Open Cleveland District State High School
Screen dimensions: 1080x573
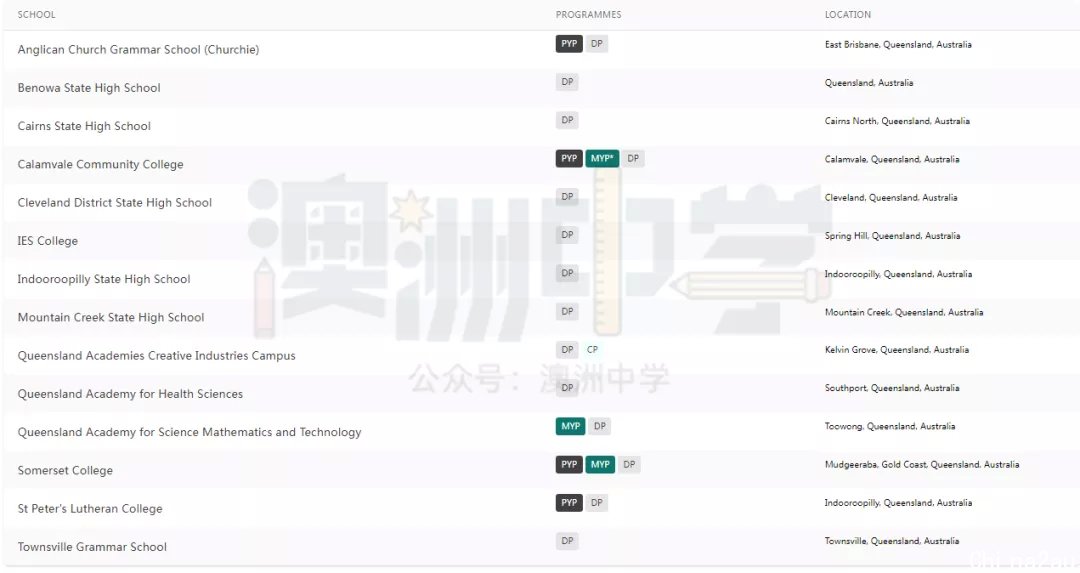coord(114,202)
